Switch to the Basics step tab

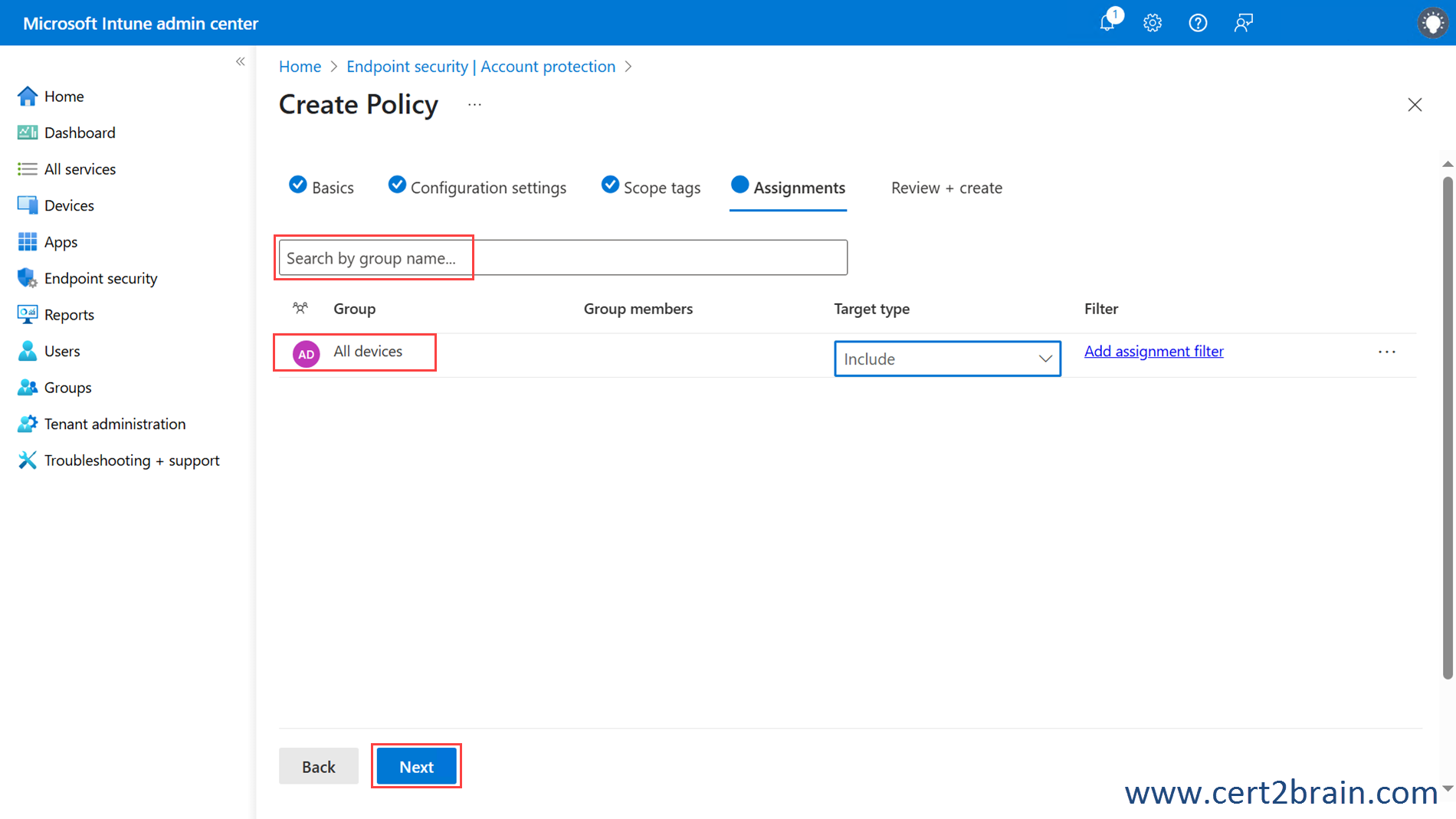321,187
